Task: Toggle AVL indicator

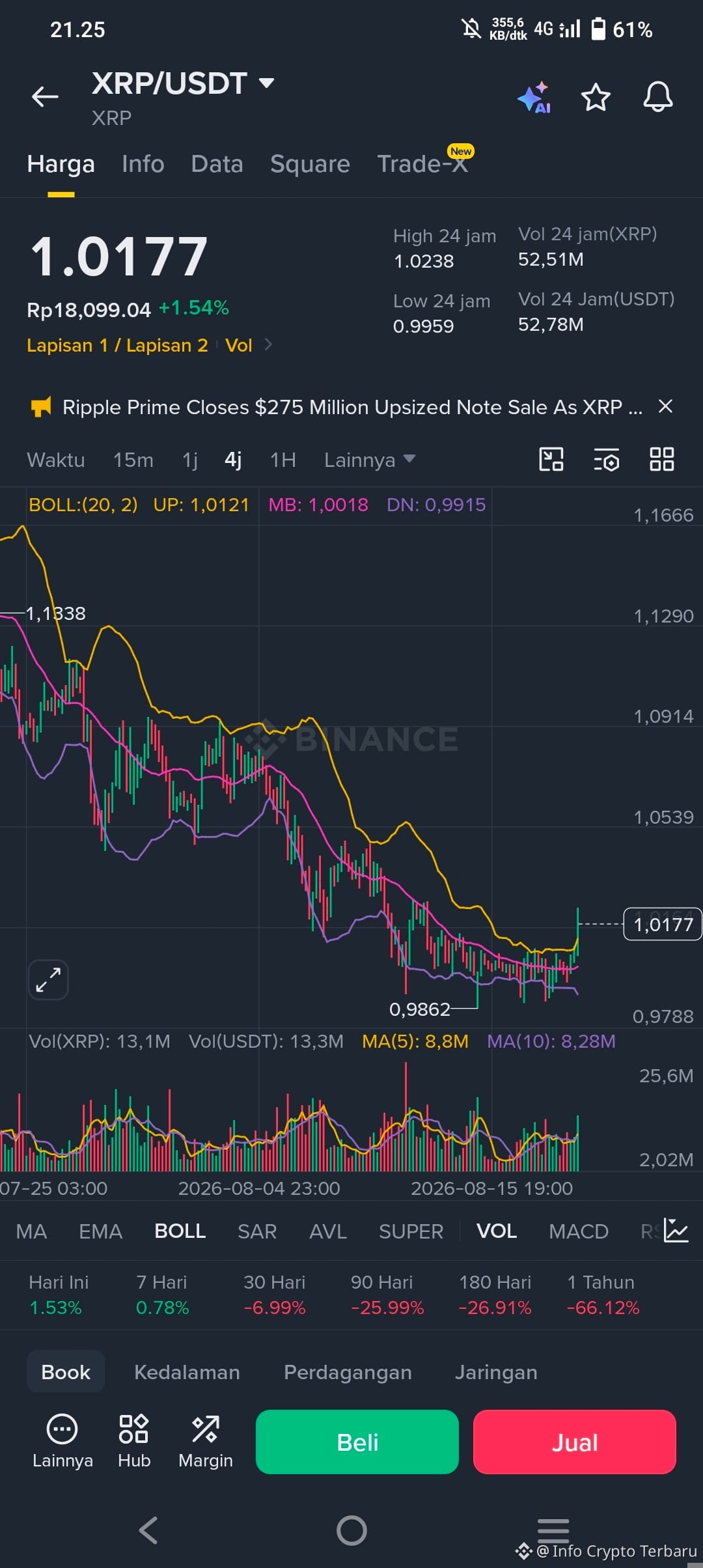Action: click(327, 1231)
